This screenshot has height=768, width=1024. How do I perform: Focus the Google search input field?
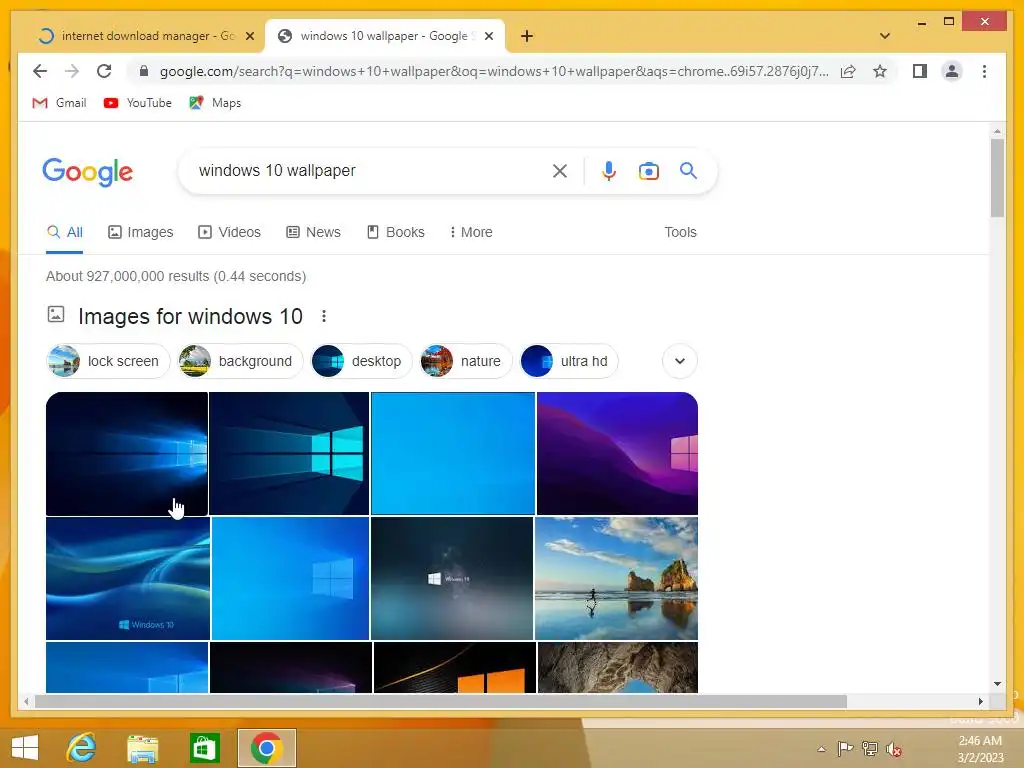[369, 170]
